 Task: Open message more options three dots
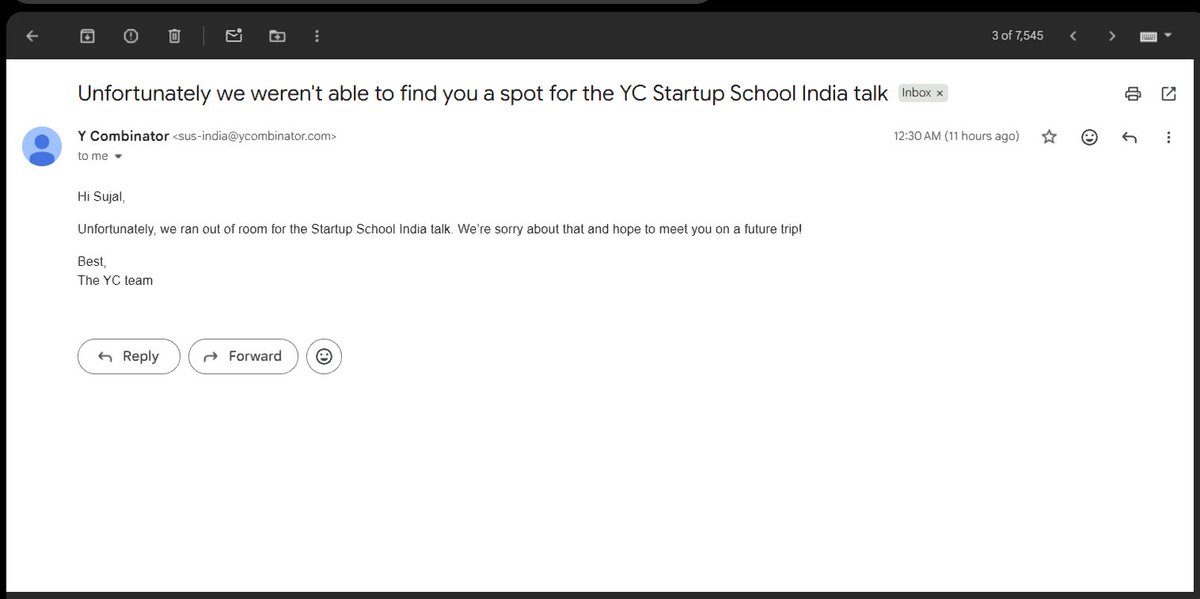[x=1168, y=137]
